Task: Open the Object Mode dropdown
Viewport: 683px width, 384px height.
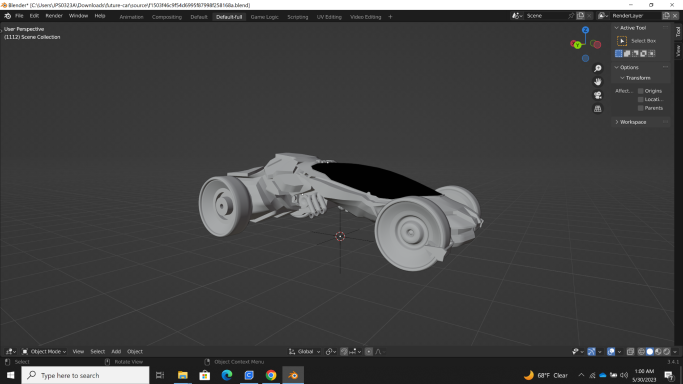Action: pyautogui.click(x=44, y=352)
